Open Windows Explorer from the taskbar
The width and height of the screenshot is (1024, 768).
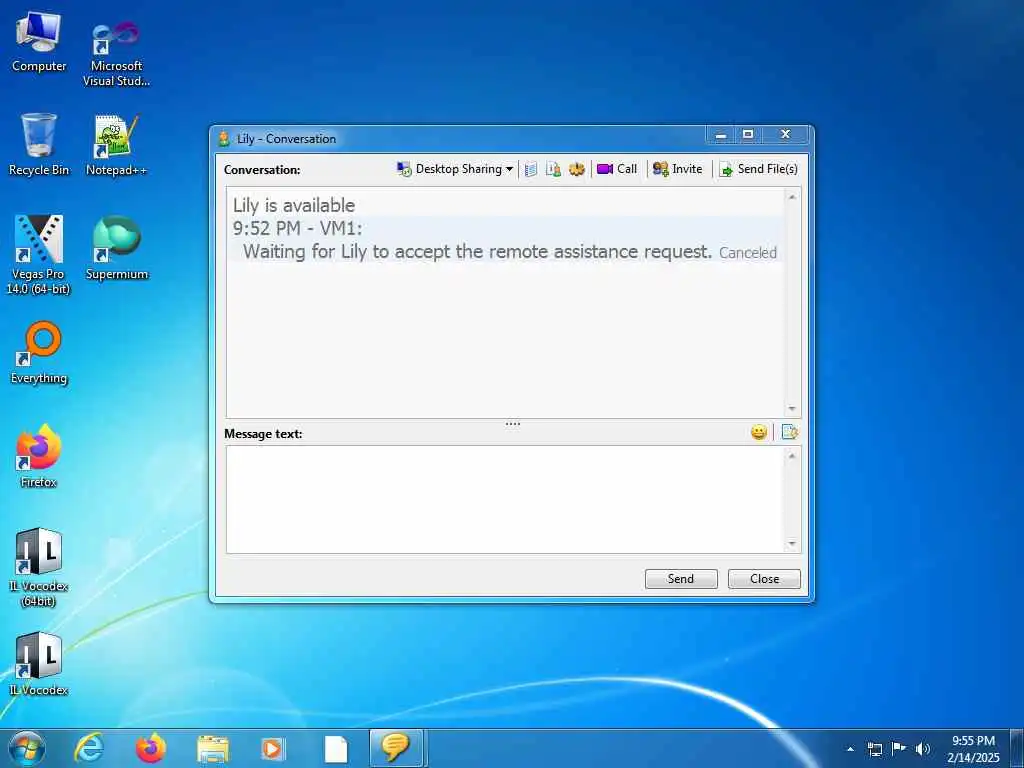pos(213,748)
